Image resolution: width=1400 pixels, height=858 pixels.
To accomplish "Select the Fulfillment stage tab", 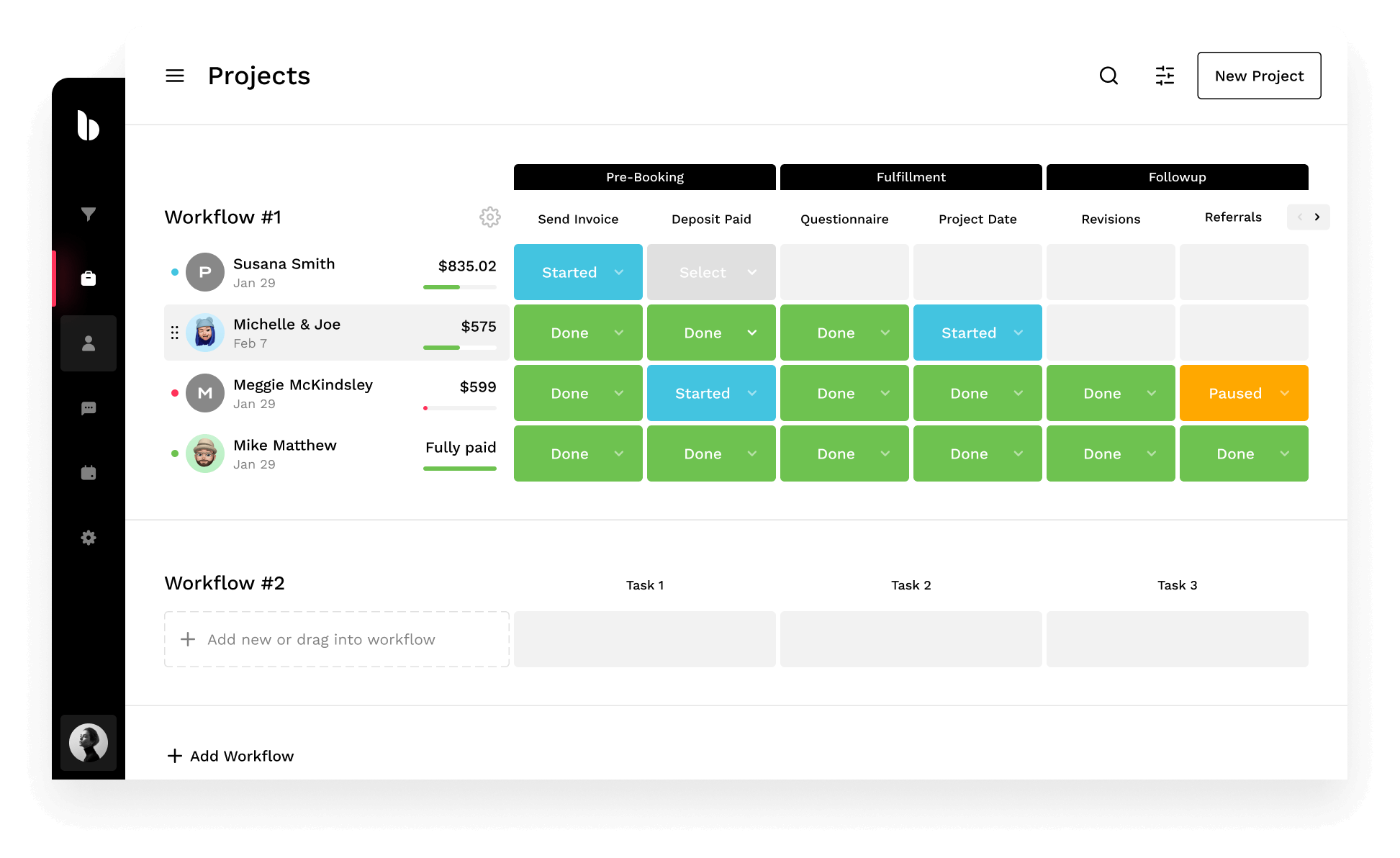I will 911,177.
